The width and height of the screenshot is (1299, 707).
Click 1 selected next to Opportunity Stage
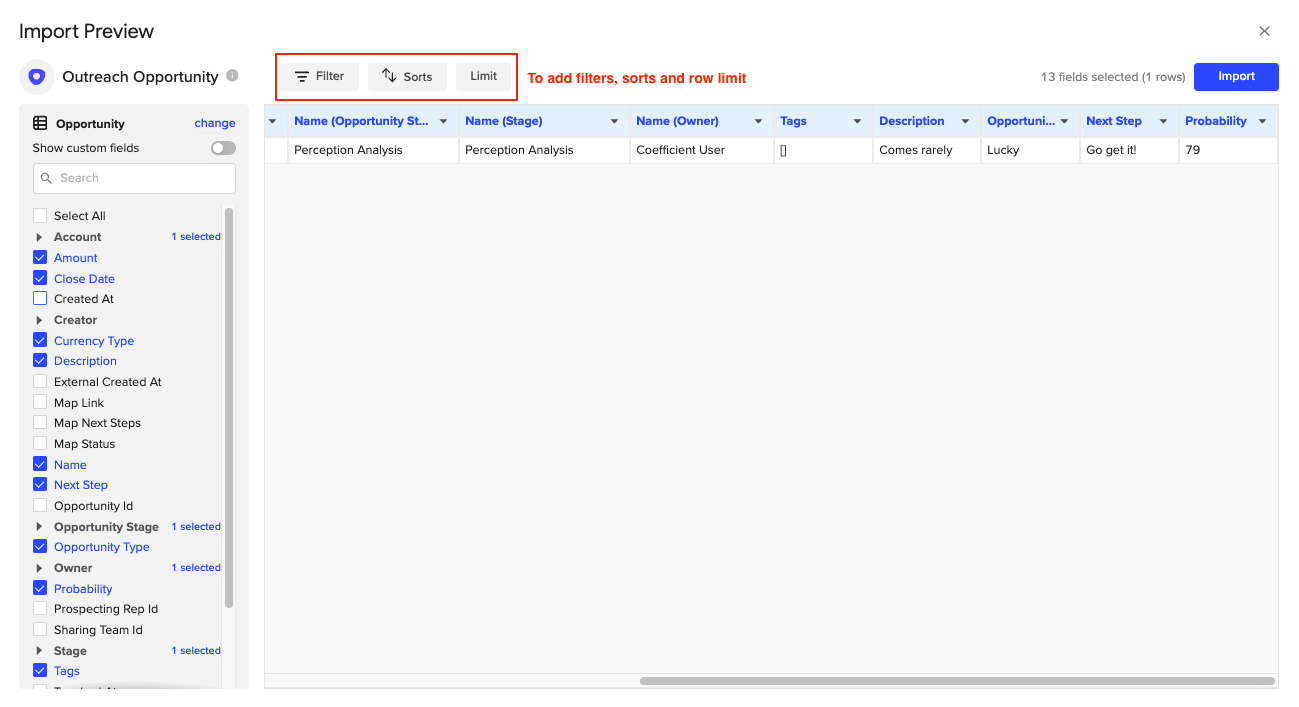[x=196, y=527]
